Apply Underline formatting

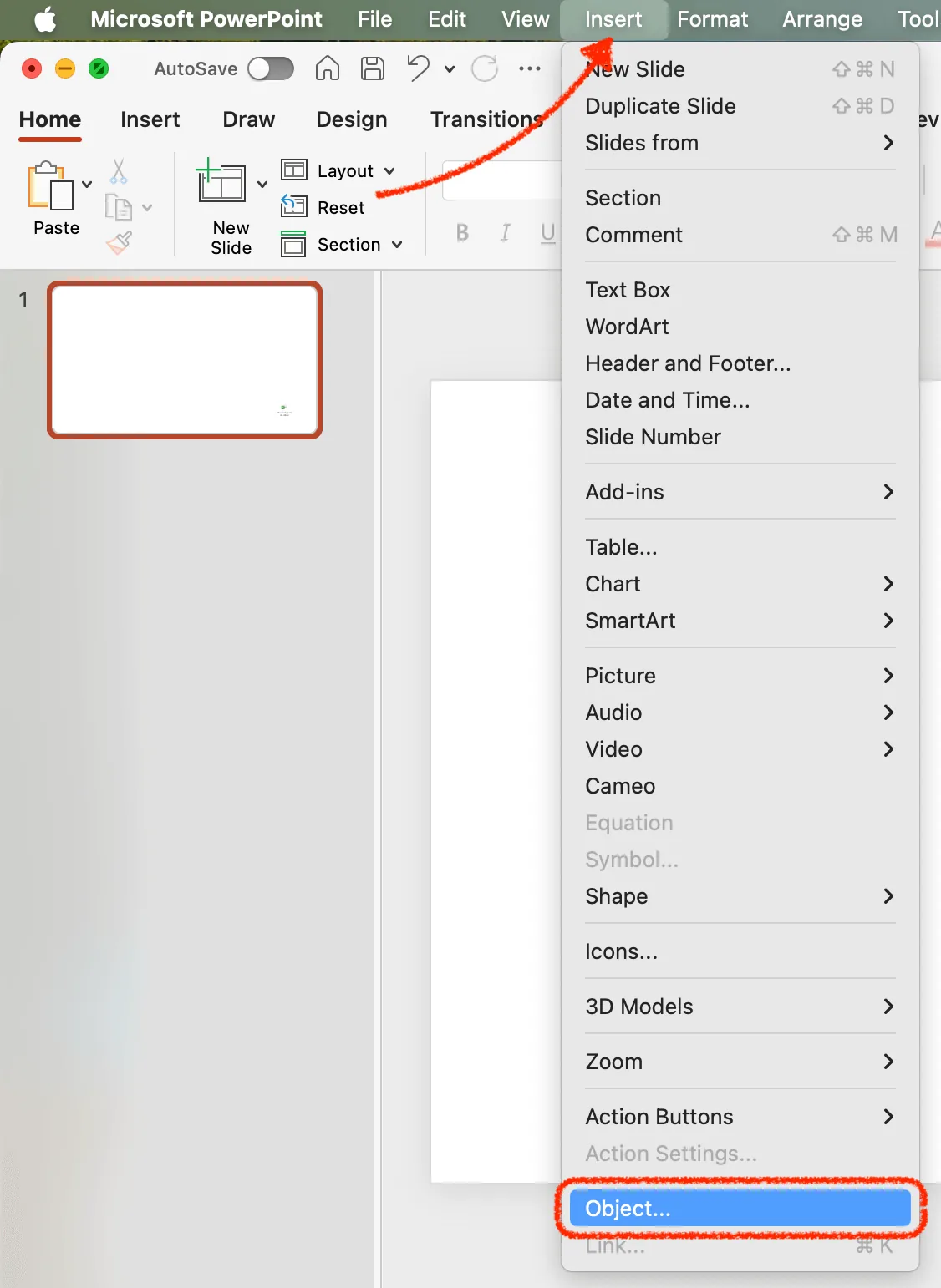coord(548,233)
